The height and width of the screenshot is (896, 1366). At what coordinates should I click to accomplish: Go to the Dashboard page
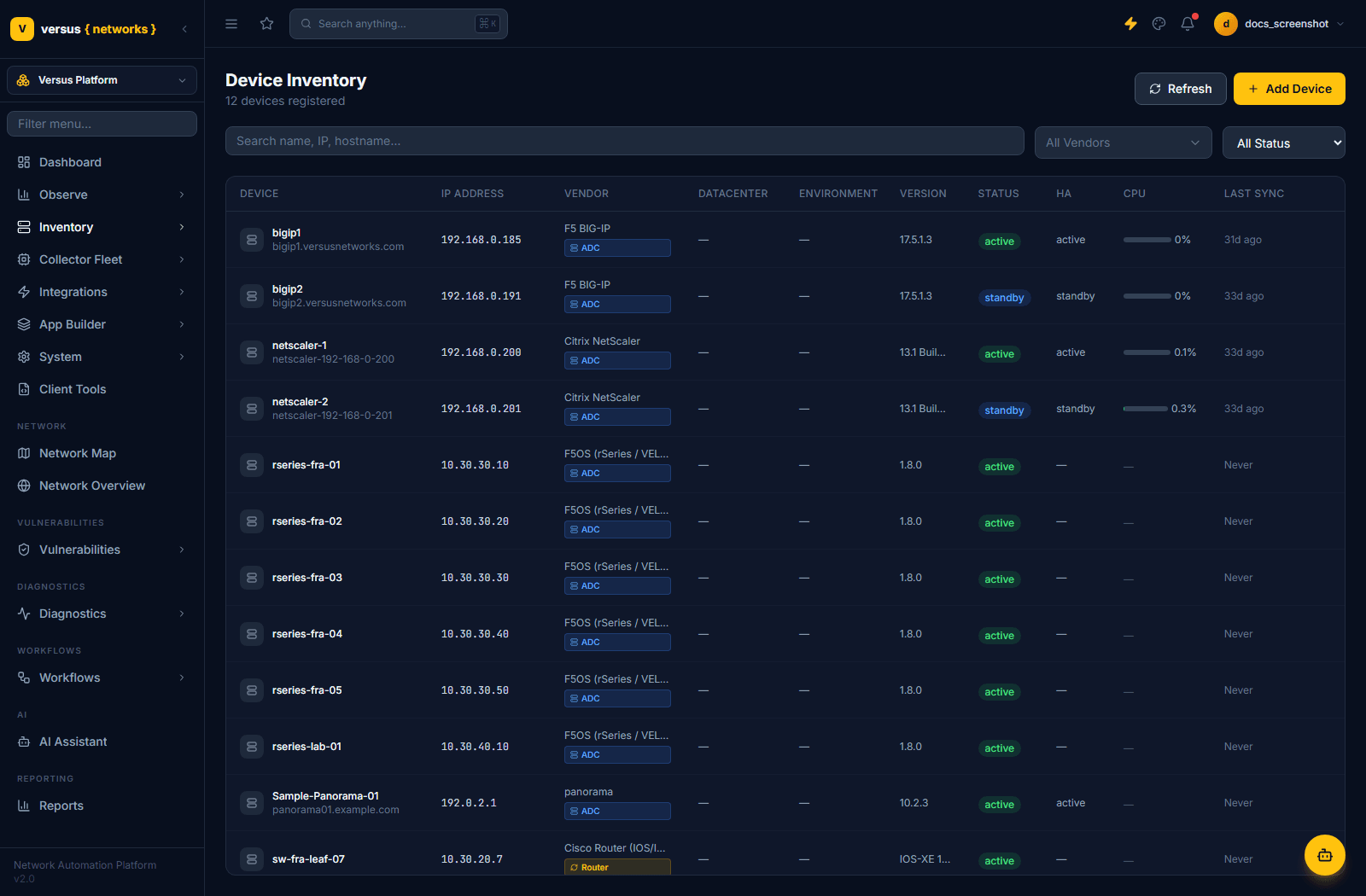click(102, 162)
